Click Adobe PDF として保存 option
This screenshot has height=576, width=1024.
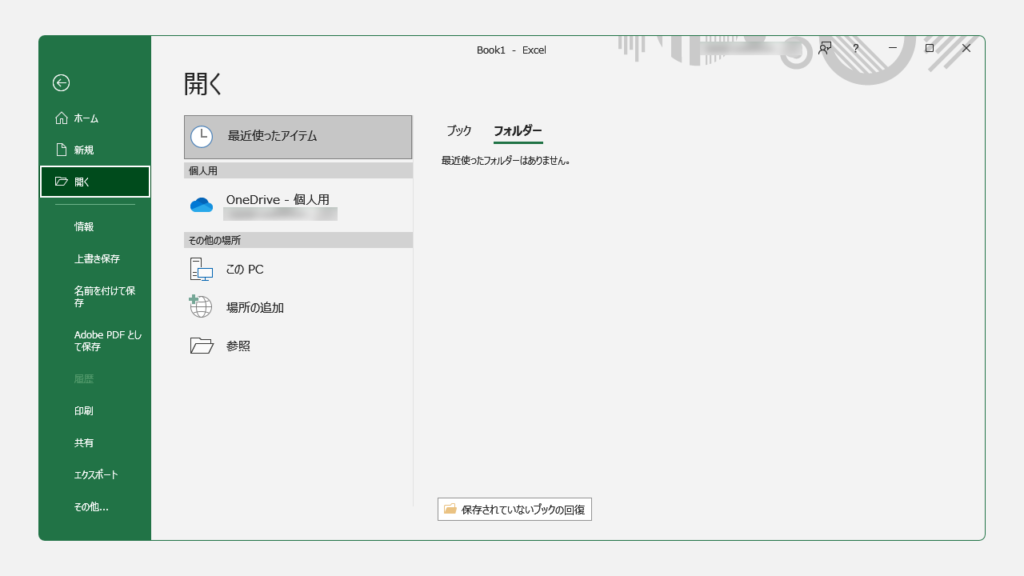[x=107, y=341]
